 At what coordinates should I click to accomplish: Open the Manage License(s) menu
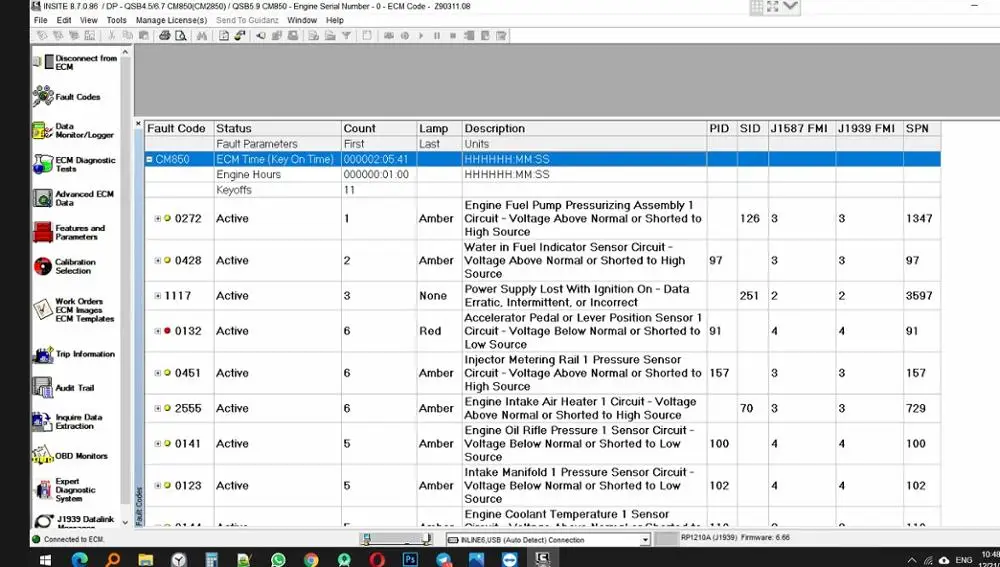pyautogui.click(x=172, y=20)
